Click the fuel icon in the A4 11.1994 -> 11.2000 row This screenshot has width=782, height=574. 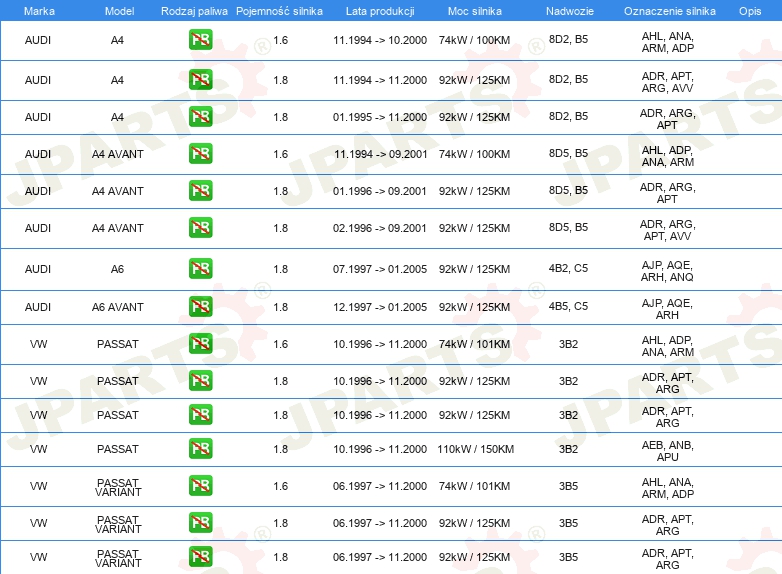(x=200, y=80)
